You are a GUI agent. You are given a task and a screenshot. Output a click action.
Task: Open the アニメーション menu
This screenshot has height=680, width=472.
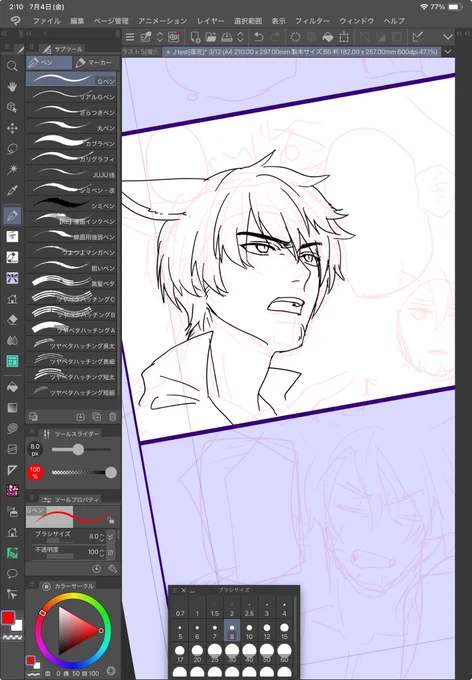point(163,21)
